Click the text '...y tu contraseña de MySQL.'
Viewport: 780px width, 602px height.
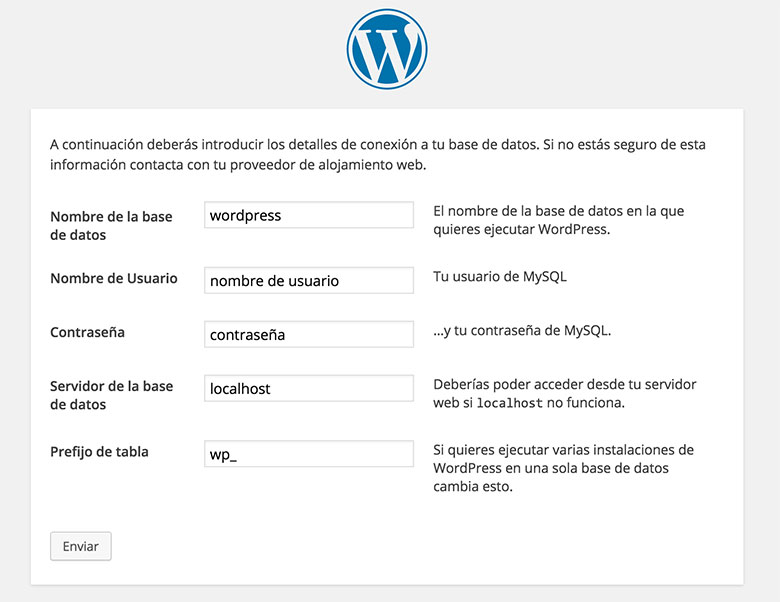click(x=522, y=330)
